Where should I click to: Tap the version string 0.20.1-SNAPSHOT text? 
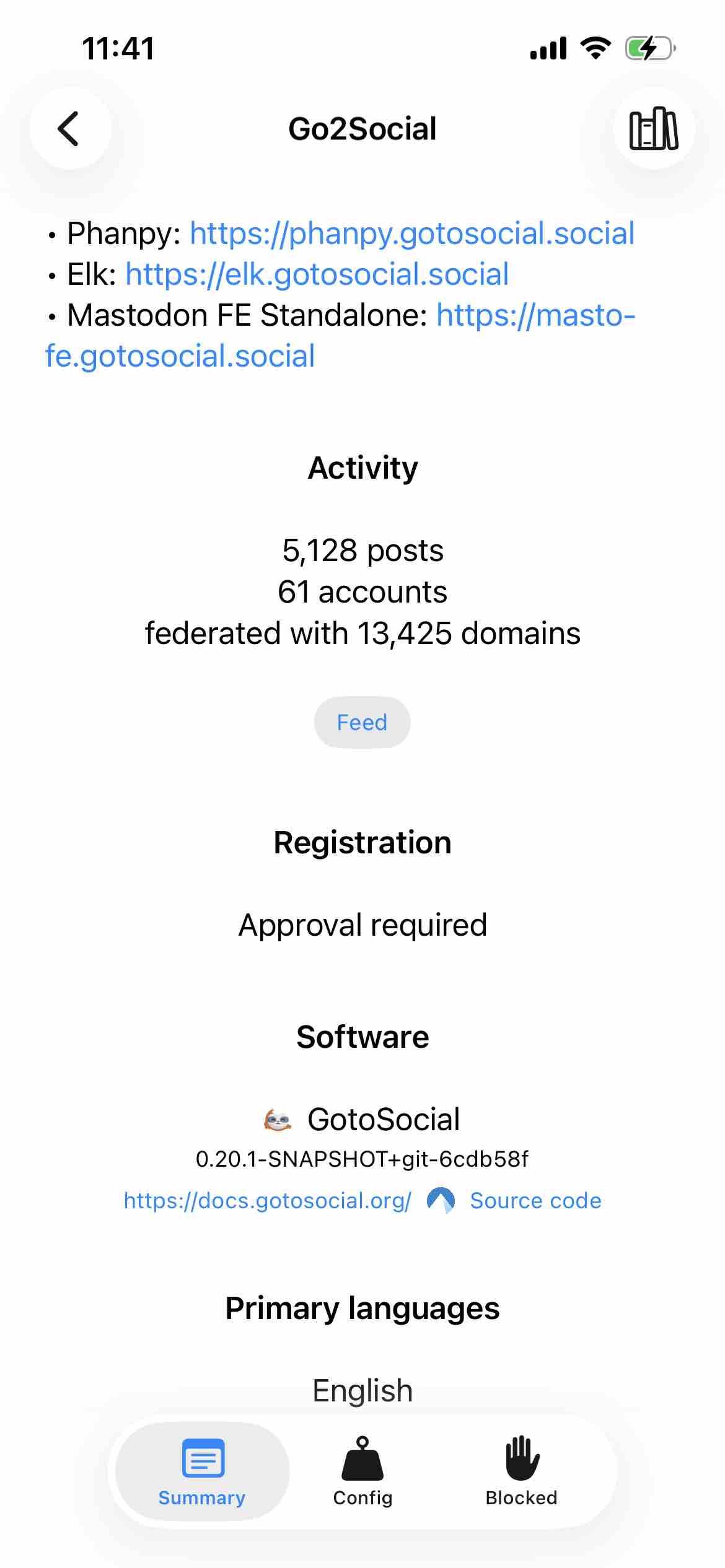[x=362, y=1159]
